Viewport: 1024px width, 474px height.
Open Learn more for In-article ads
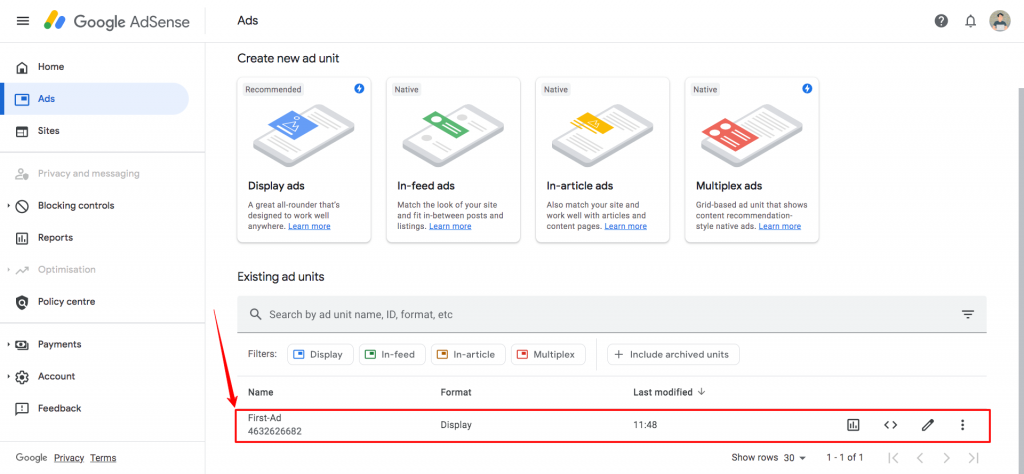(626, 226)
